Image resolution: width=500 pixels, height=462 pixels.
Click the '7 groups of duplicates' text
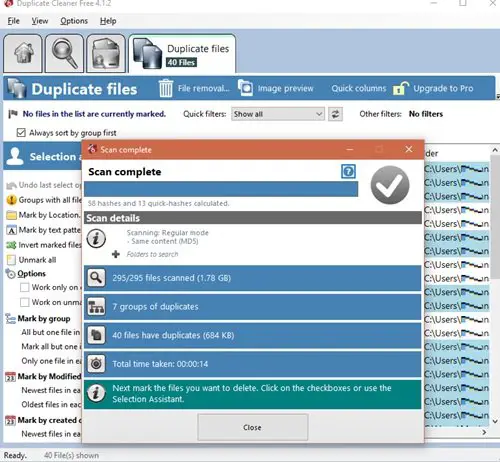155,307
